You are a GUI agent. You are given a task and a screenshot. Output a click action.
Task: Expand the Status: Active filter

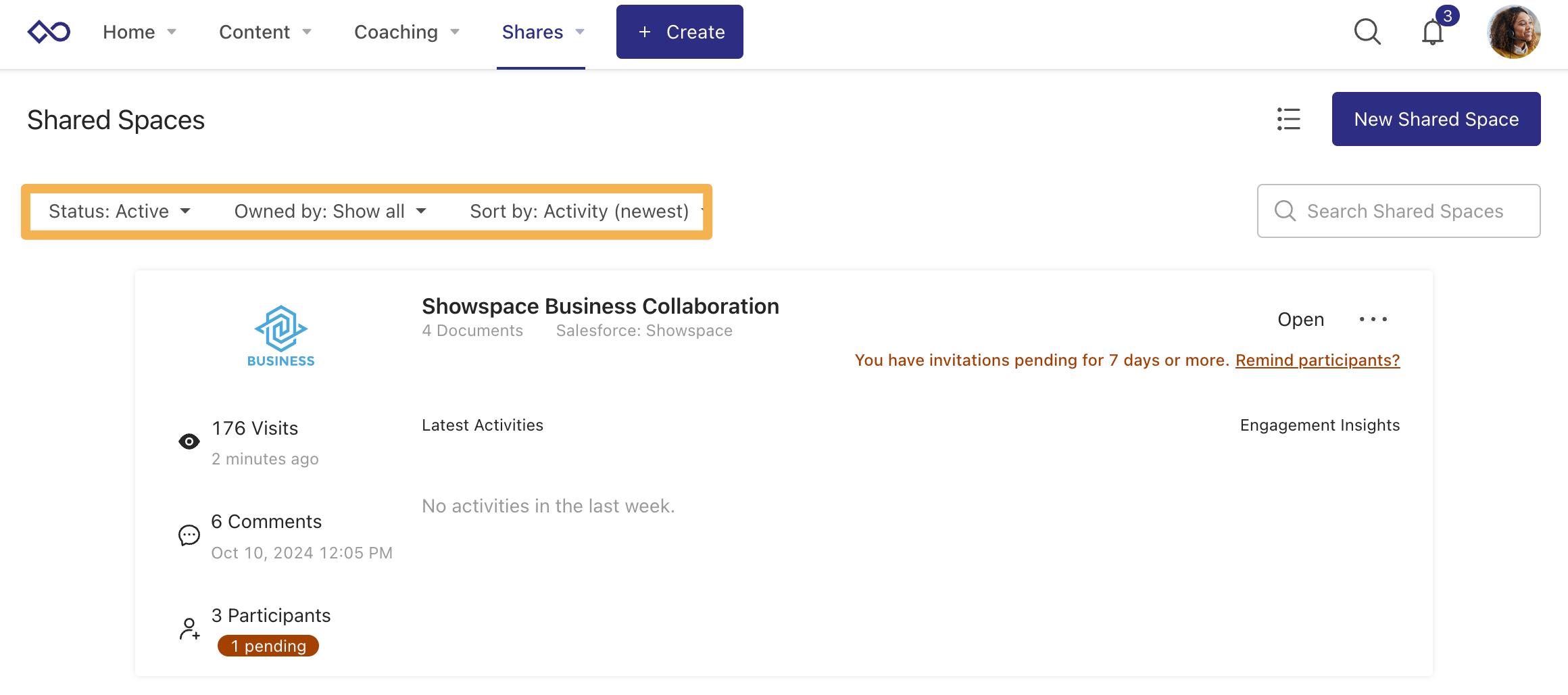(120, 212)
